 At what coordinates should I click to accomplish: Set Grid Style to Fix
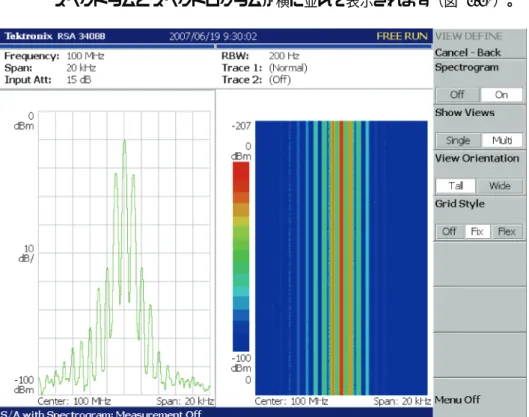pyautogui.click(x=477, y=231)
